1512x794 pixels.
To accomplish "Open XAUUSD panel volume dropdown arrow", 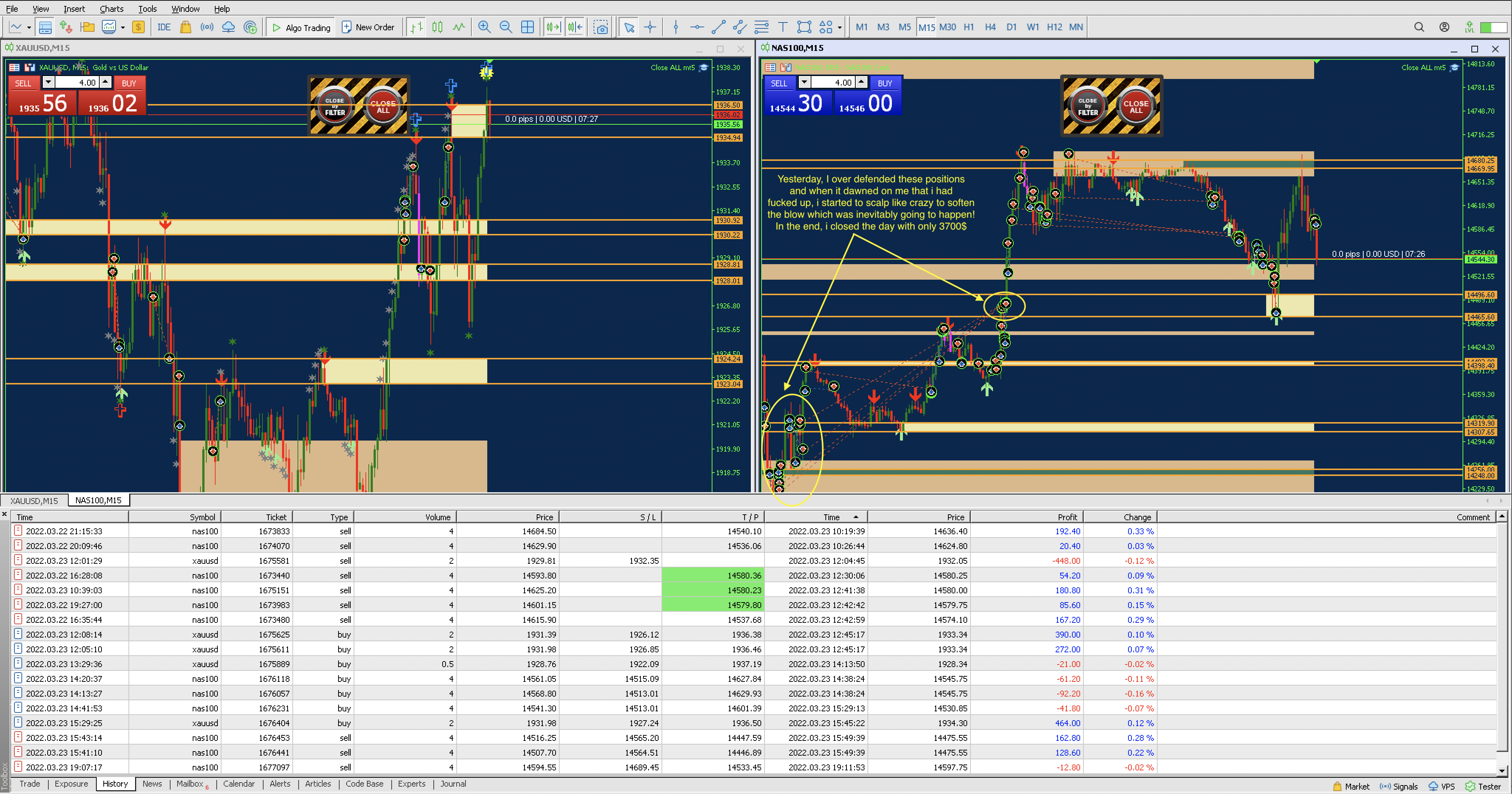I will 48,83.
